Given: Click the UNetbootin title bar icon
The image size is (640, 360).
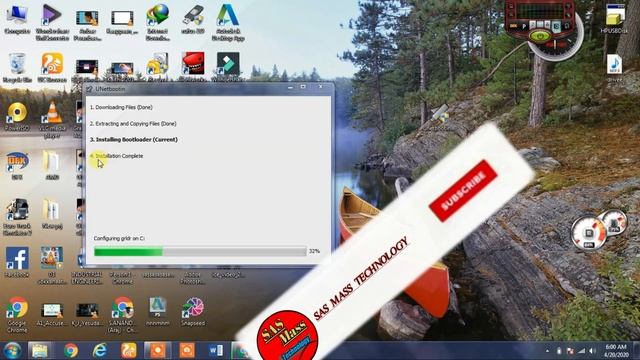Looking at the screenshot, I should click(89, 89).
